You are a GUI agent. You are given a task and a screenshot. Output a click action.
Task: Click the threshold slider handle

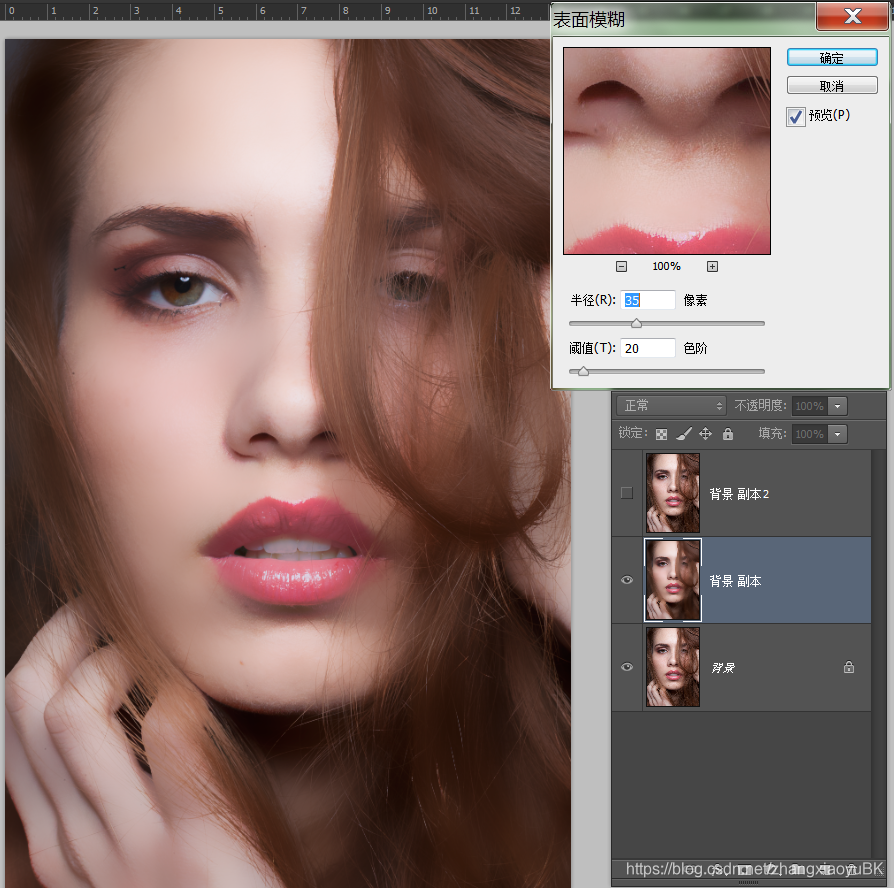[x=583, y=371]
